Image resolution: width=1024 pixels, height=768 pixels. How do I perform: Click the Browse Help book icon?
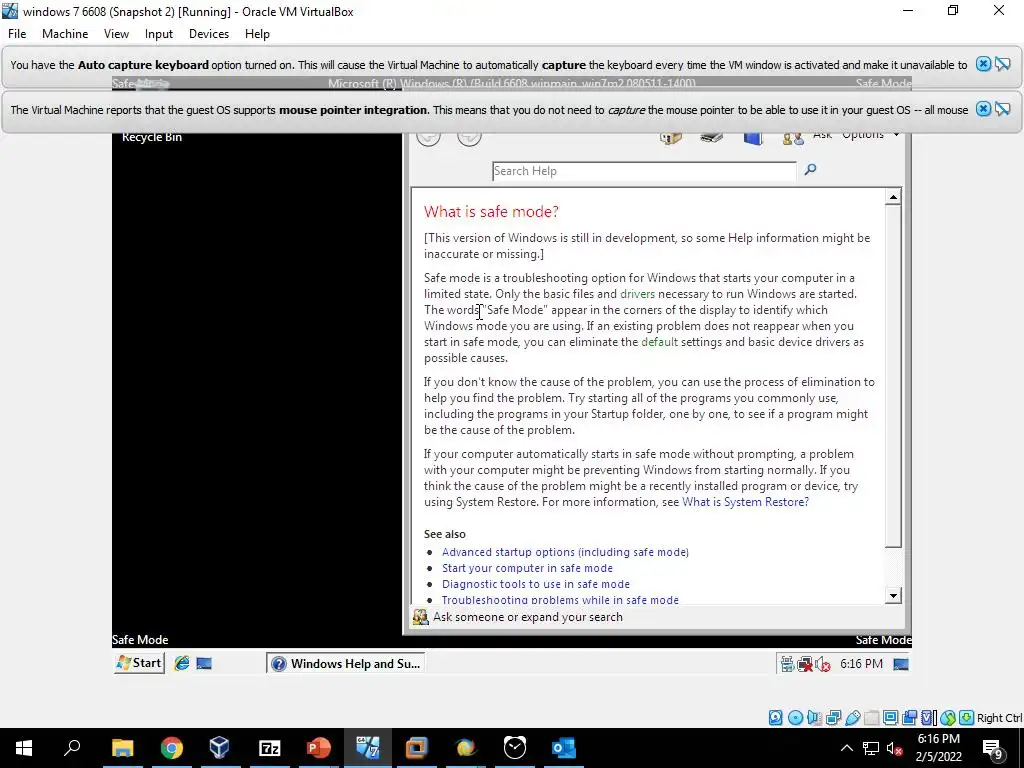[753, 138]
